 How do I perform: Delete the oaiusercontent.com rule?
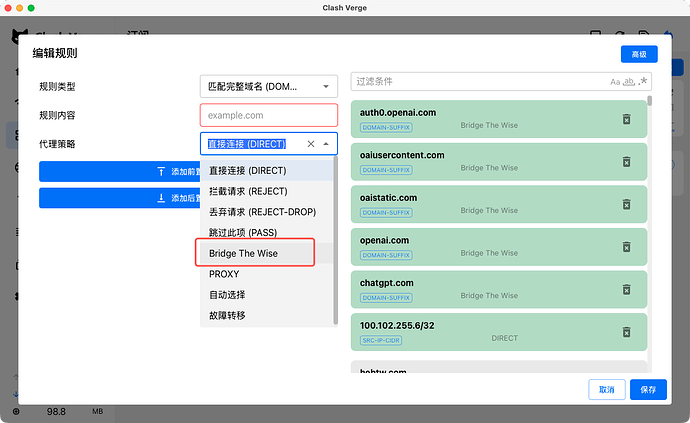pos(626,162)
